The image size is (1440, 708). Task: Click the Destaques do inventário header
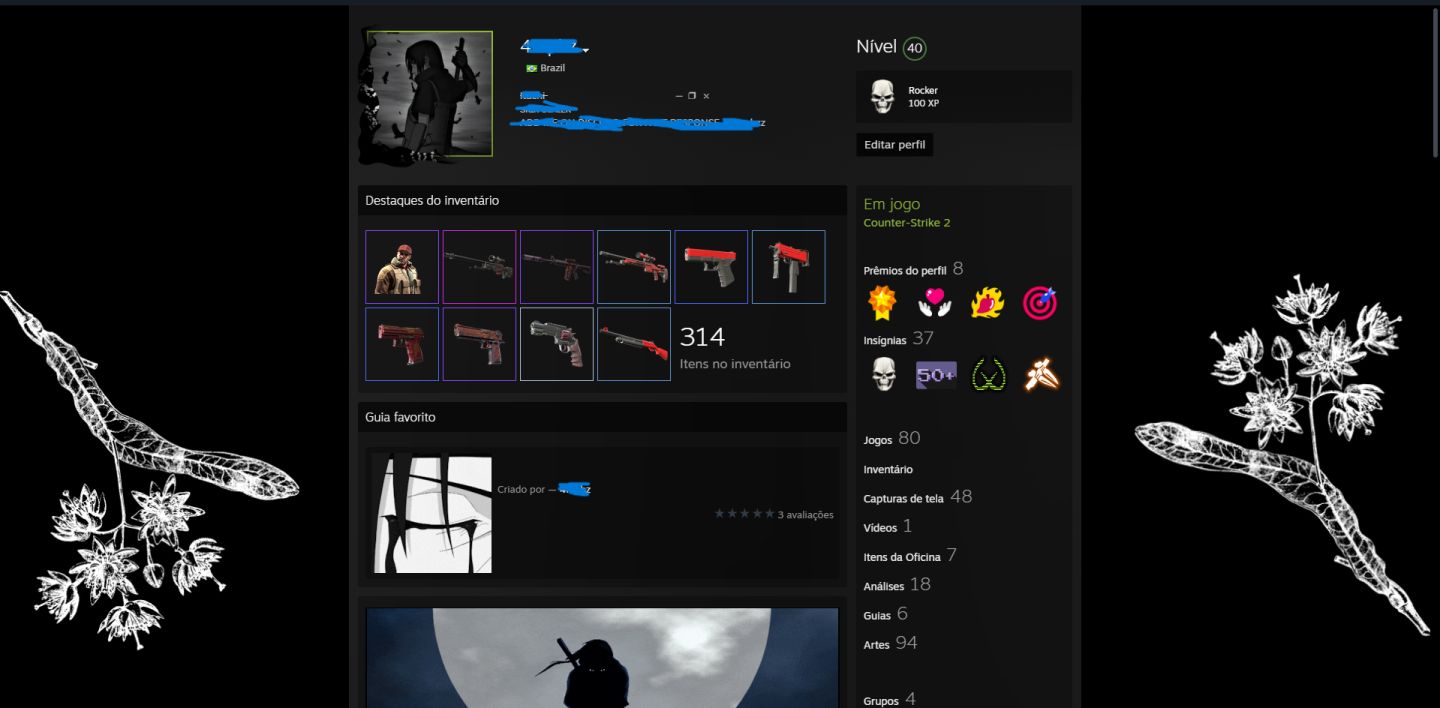(x=602, y=200)
